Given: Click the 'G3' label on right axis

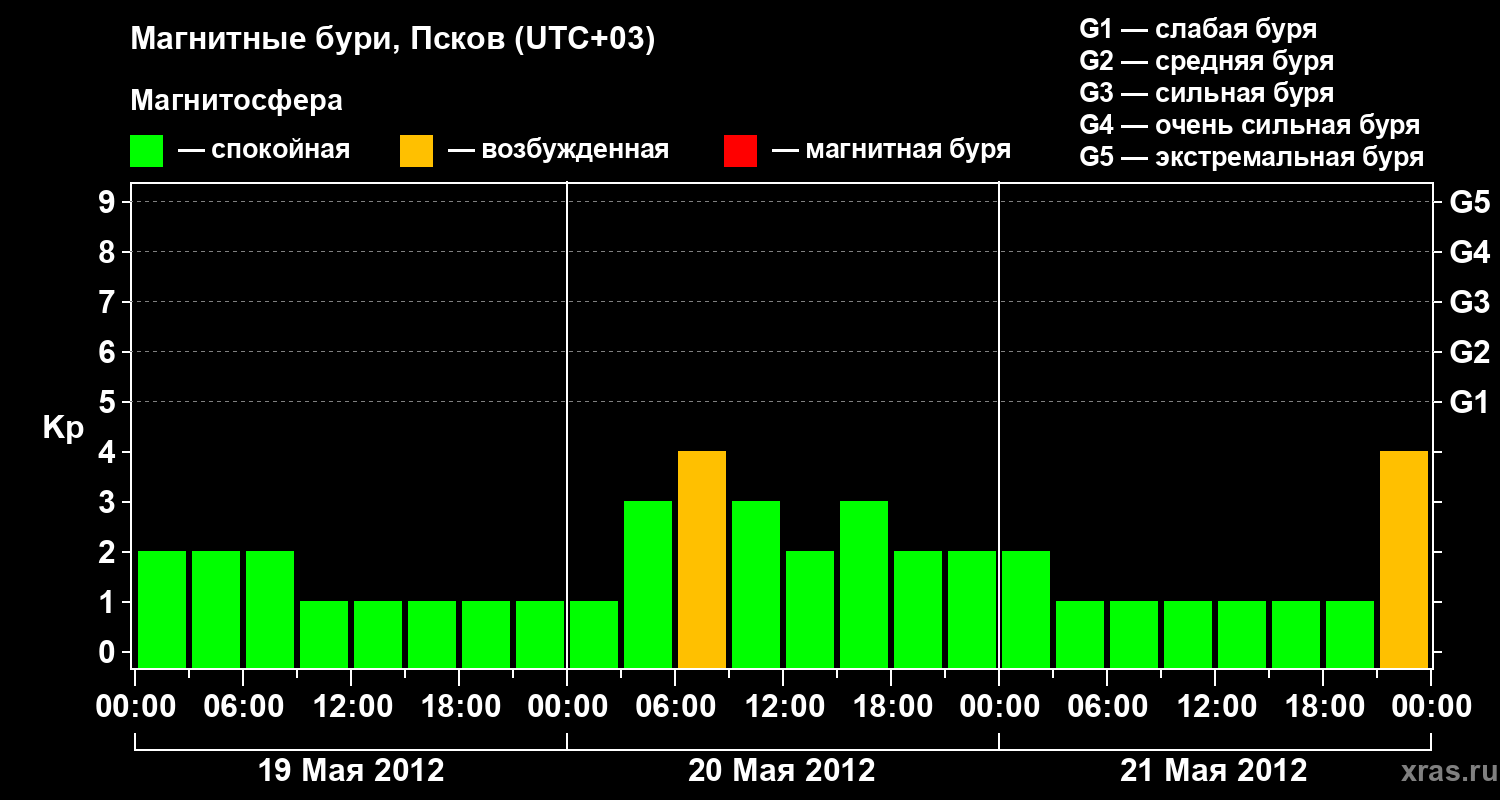Looking at the screenshot, I should click(1469, 303).
